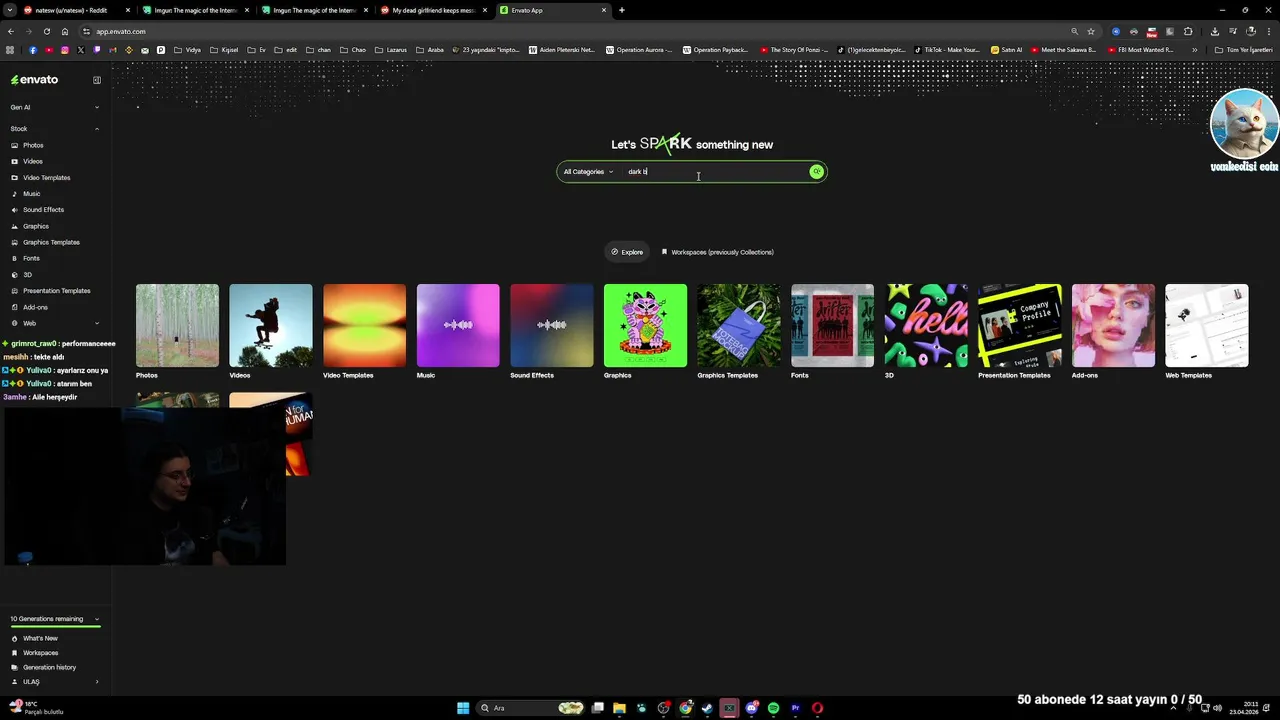Viewport: 1280px width, 720px height.
Task: Open What's New in the sidebar
Action: 34,638
